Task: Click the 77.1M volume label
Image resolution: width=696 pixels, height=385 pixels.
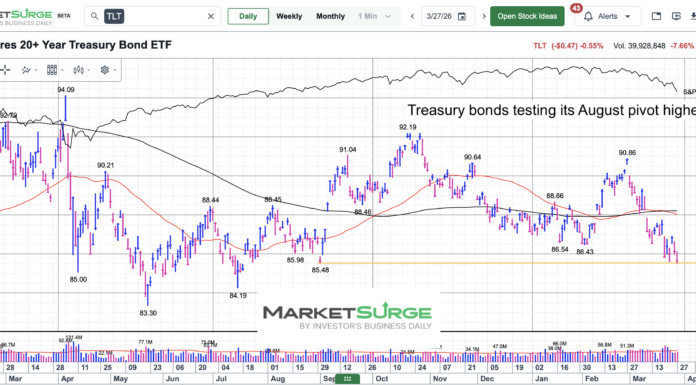Action: pyautogui.click(x=145, y=342)
